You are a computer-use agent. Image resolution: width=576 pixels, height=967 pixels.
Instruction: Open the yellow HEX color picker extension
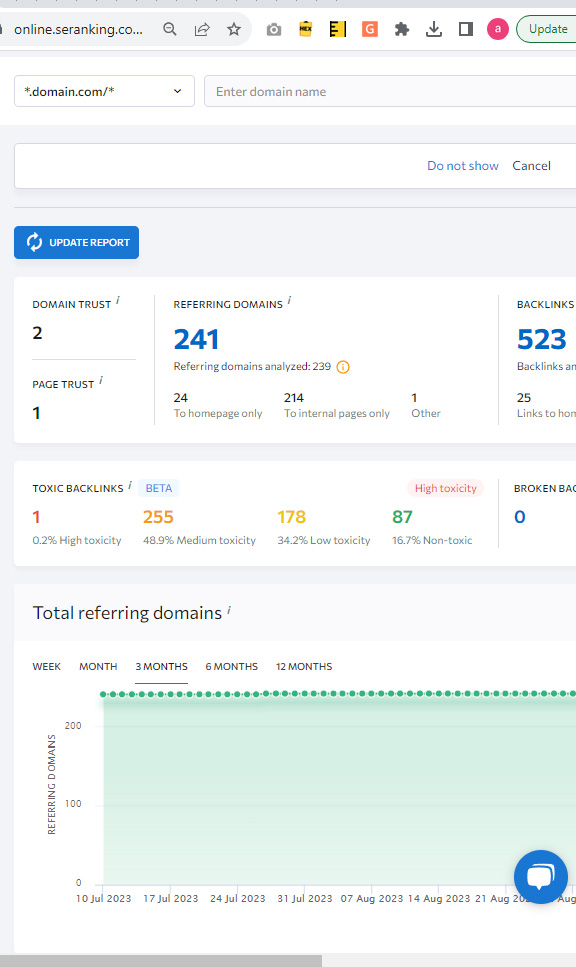coord(305,29)
